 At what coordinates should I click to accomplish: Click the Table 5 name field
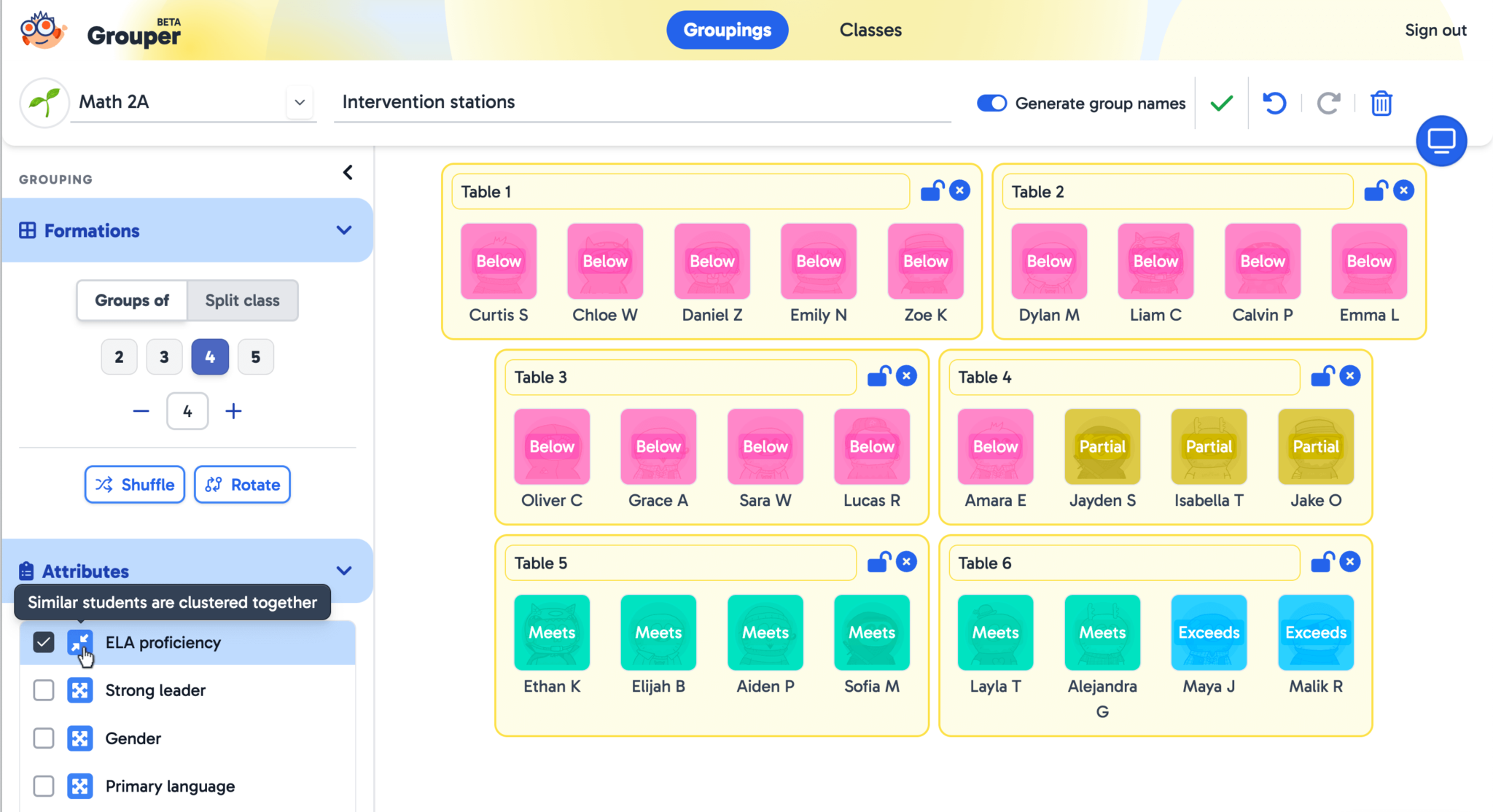680,562
